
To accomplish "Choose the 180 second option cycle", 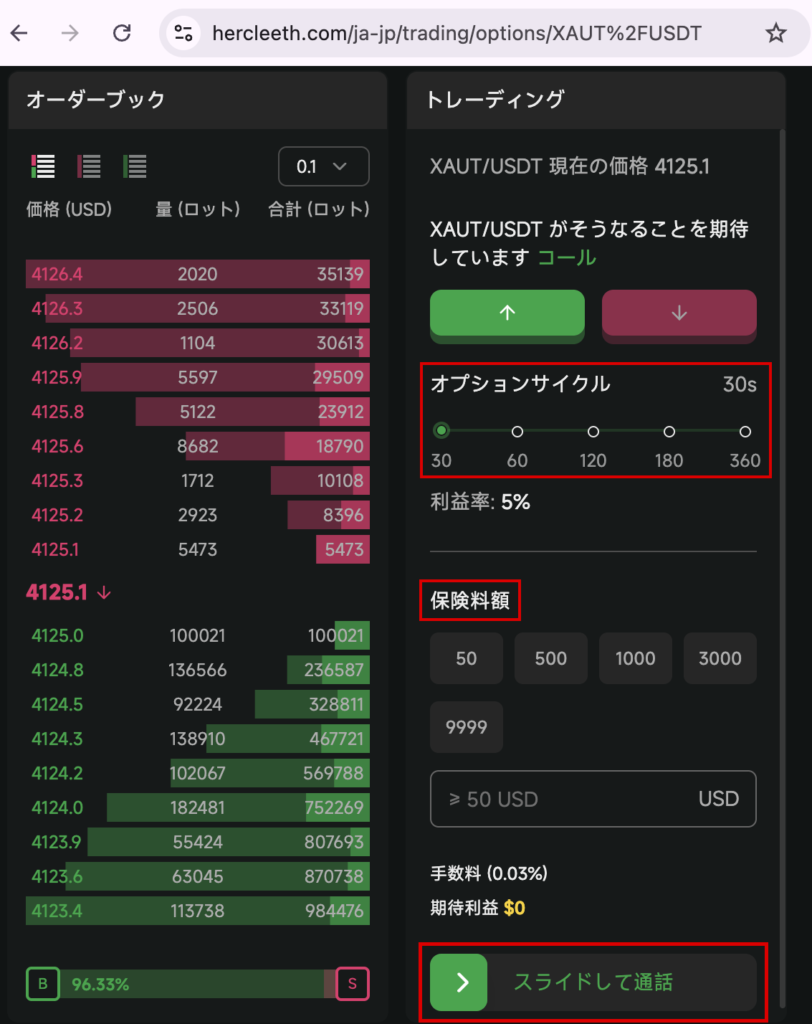I will (x=669, y=432).
